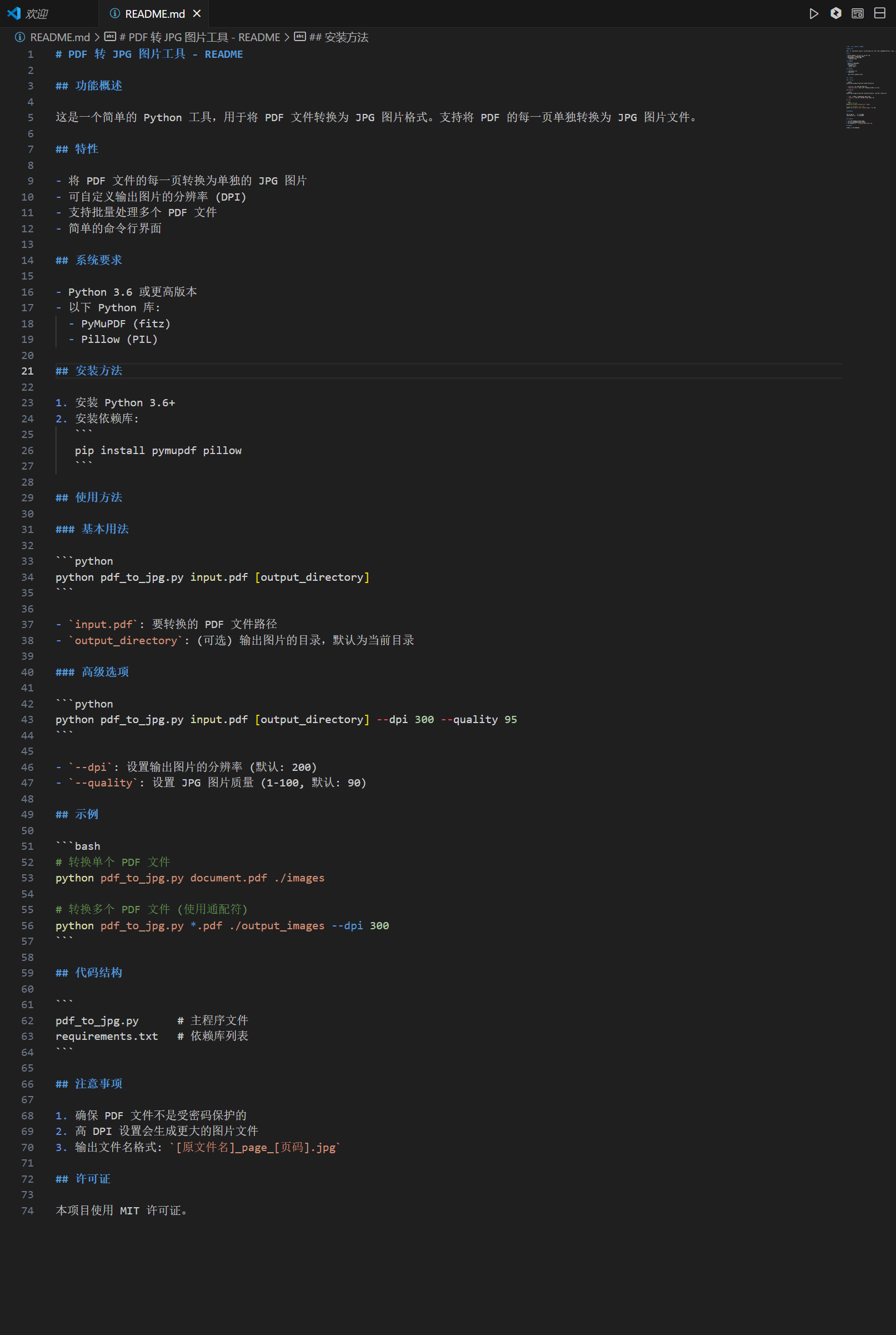Split the editor with the layout icon

(879, 13)
